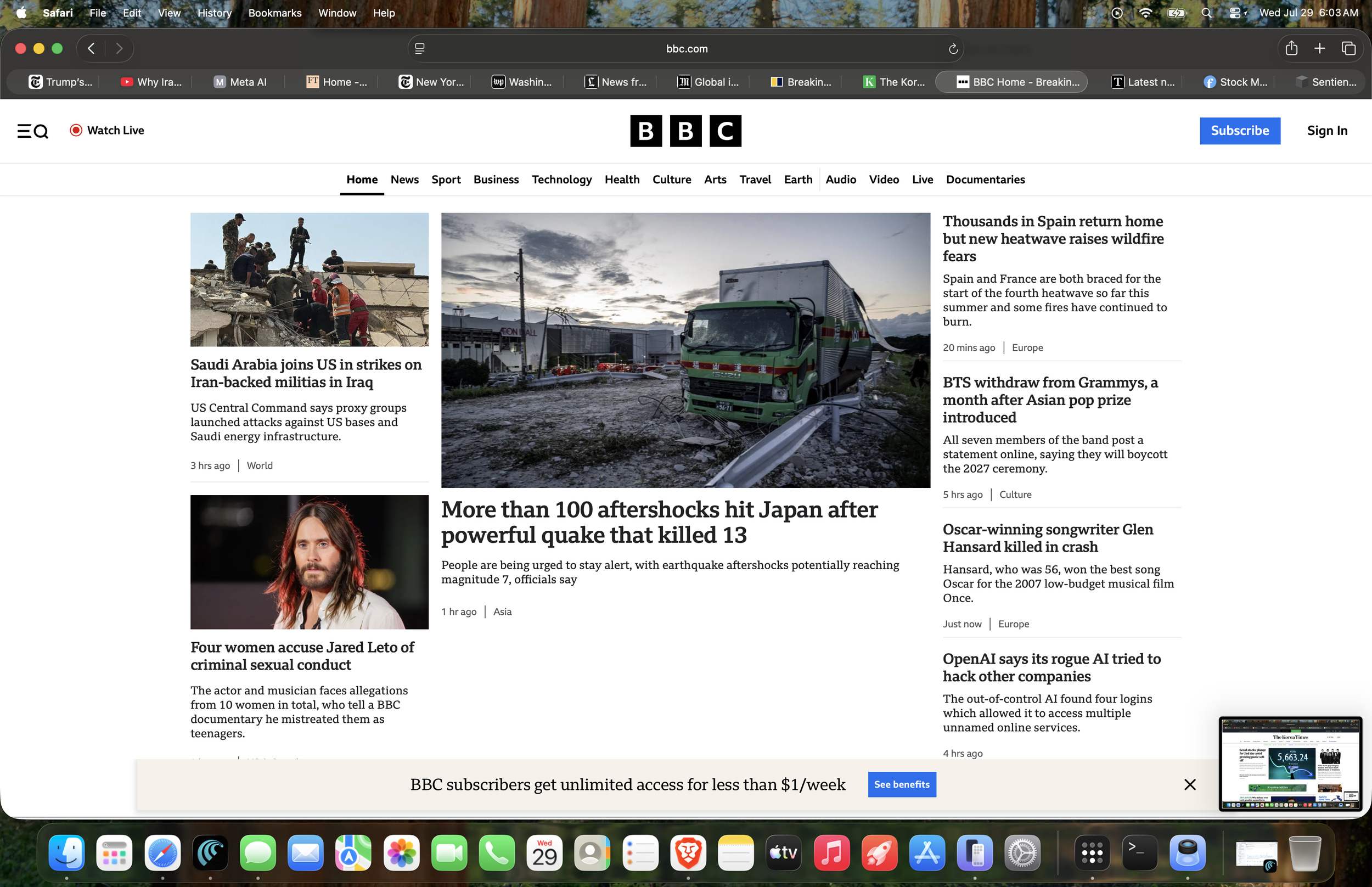Viewport: 1372px width, 887px height.
Task: Open Music from the Dock
Action: (x=831, y=853)
